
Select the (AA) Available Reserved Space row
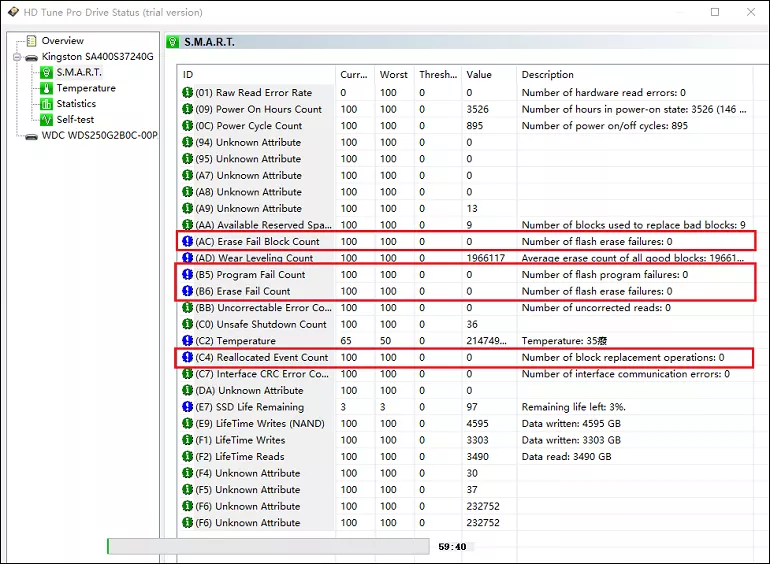465,225
